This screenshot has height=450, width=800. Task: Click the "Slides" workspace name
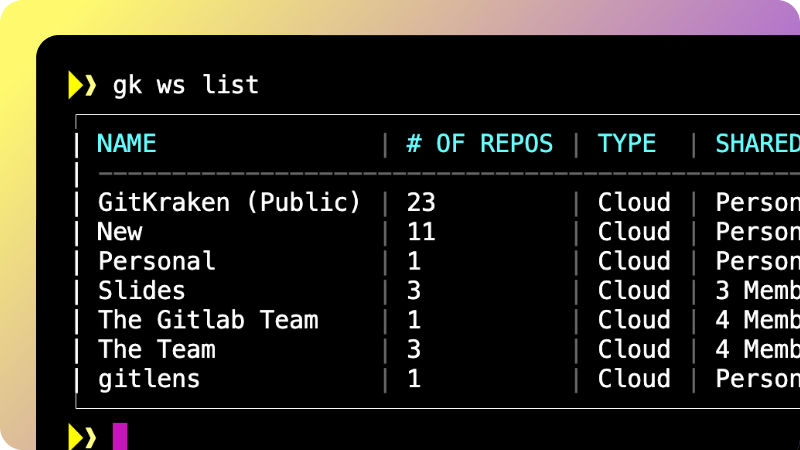[x=141, y=291]
